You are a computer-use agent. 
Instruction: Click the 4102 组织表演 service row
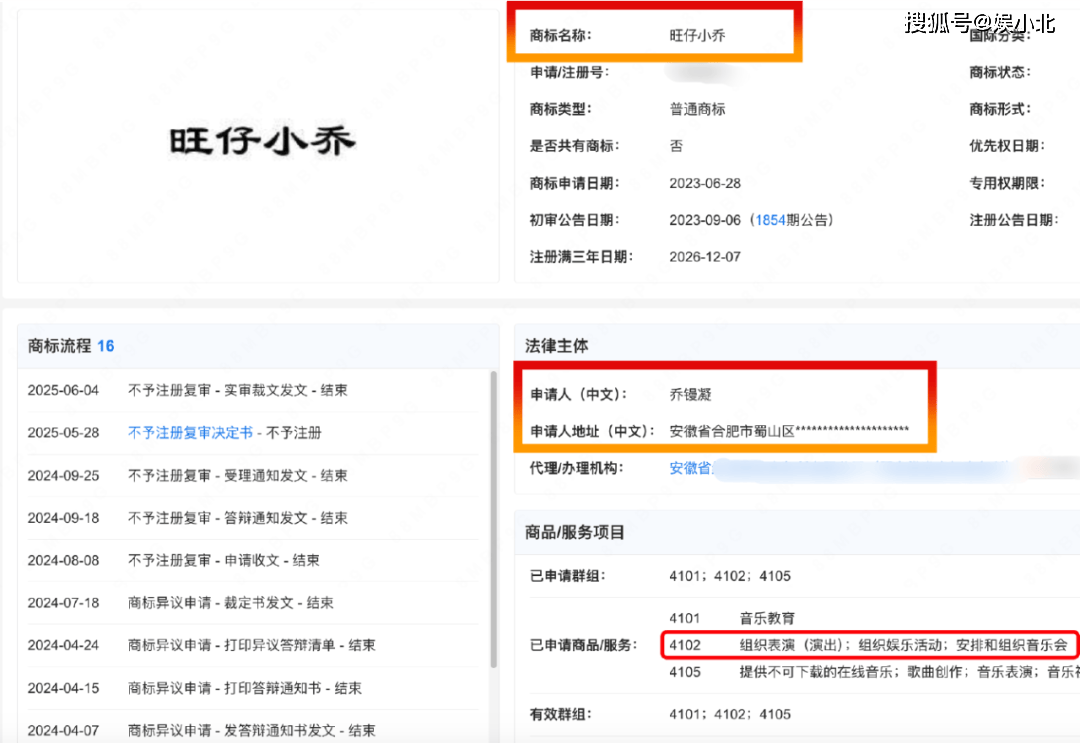(869, 645)
